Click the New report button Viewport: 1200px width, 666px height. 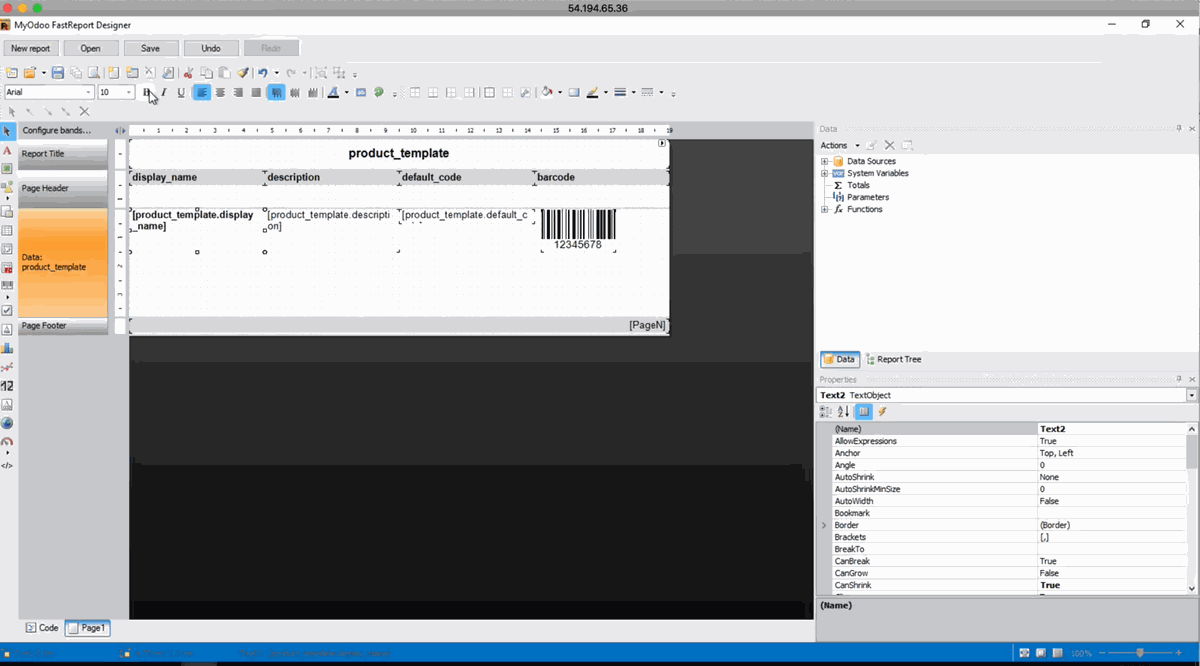[x=31, y=47]
